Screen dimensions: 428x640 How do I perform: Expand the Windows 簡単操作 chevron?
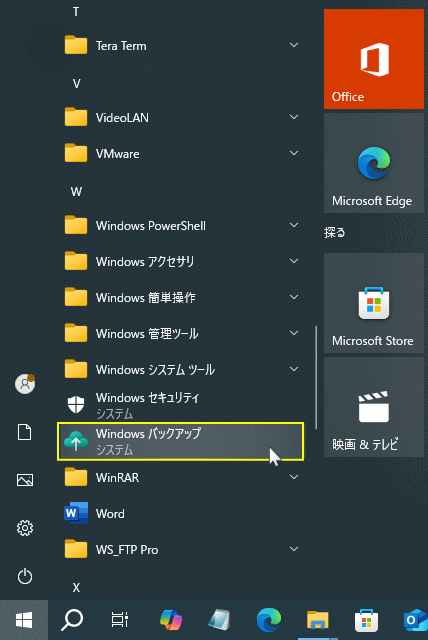294,297
